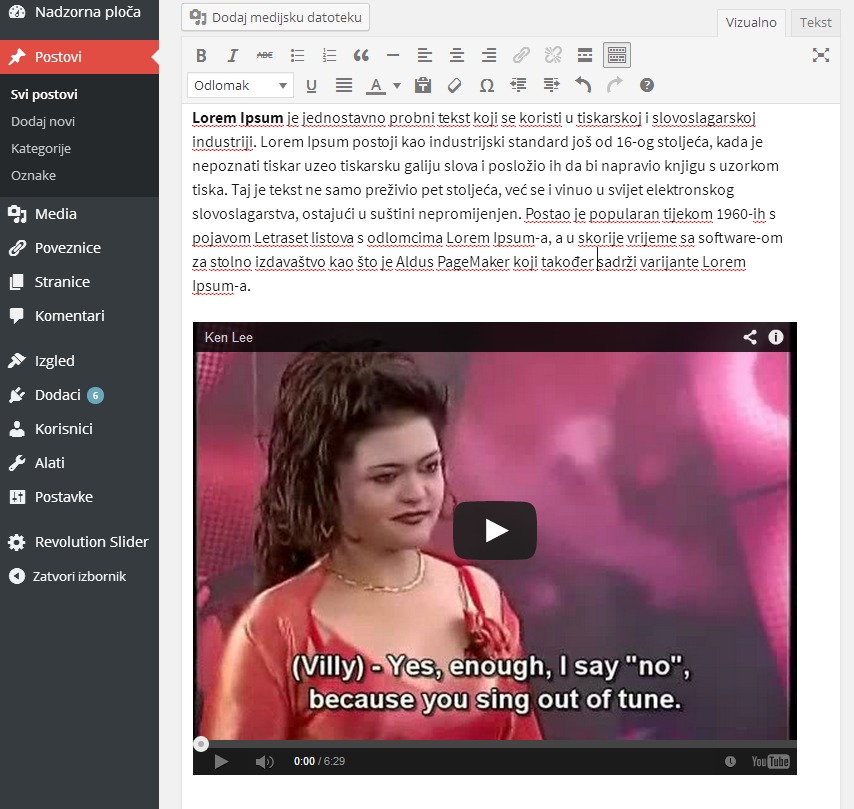This screenshot has height=809, width=854.
Task: Apply italic formatting
Action: point(233,55)
